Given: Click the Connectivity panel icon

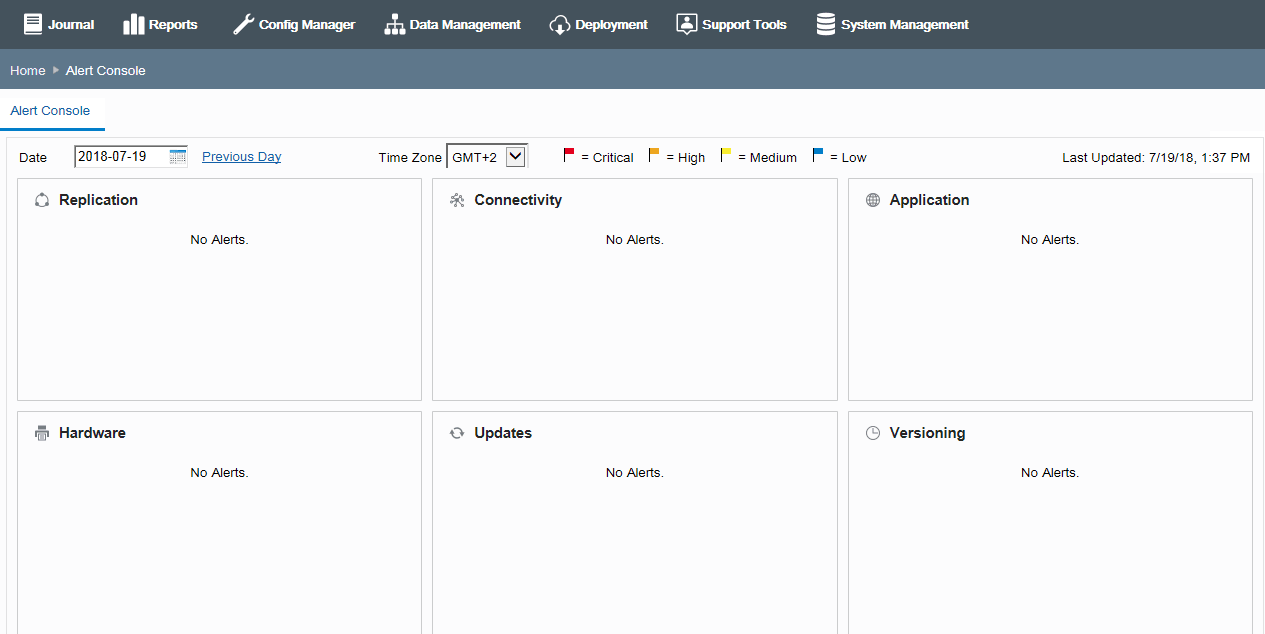Looking at the screenshot, I should point(457,200).
